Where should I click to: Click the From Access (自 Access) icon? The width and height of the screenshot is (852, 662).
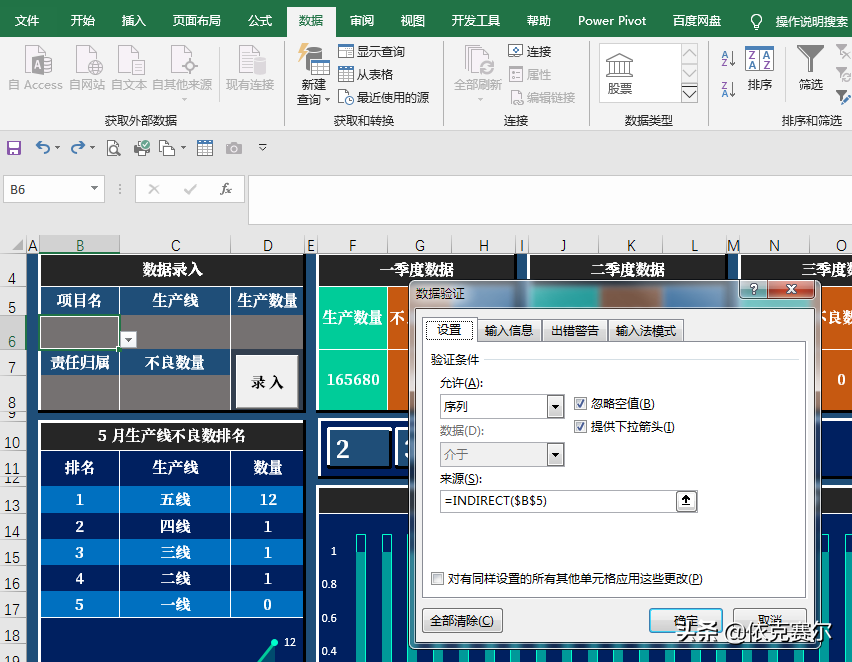[x=36, y=67]
